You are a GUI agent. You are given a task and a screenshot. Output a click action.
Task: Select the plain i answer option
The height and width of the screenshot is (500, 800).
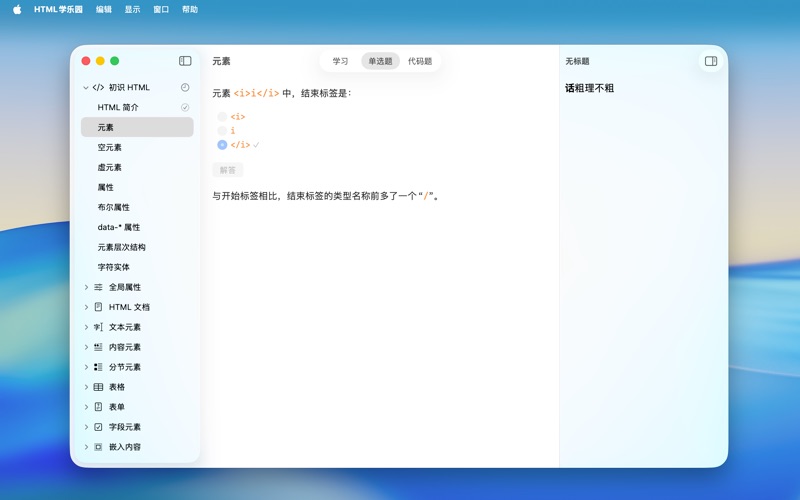coord(222,131)
